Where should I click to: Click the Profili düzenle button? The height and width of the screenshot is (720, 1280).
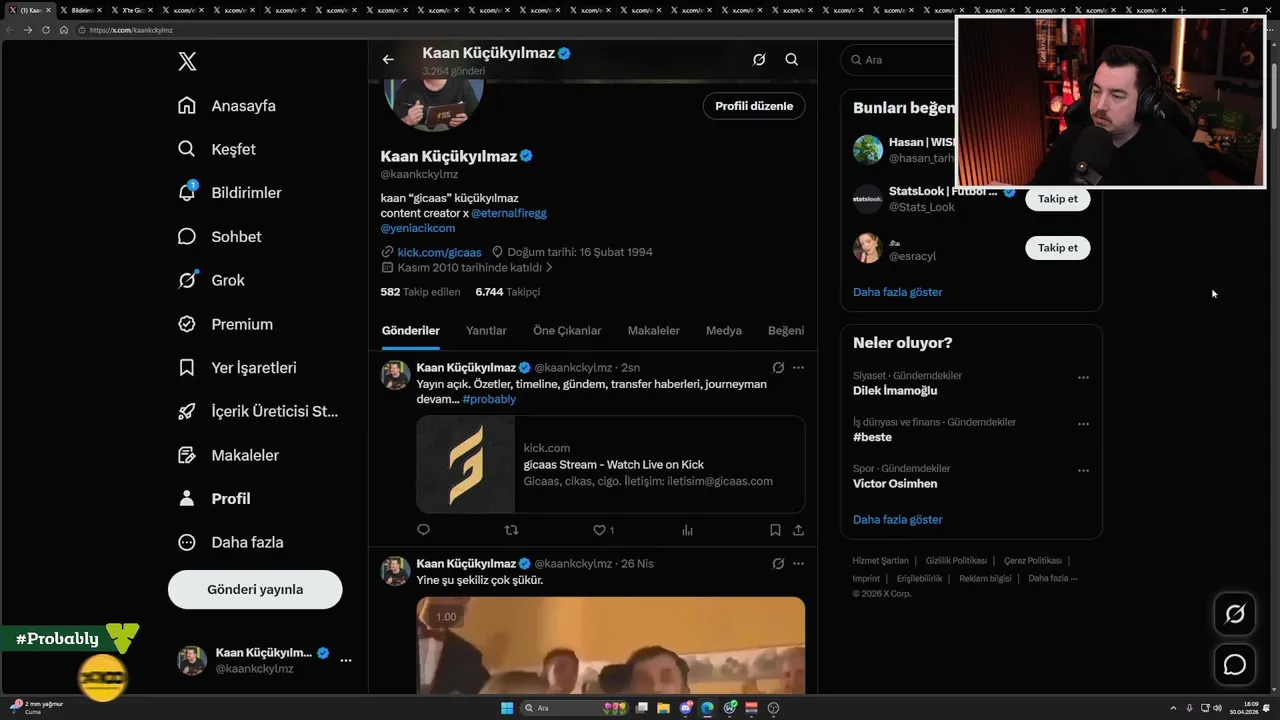(753, 106)
